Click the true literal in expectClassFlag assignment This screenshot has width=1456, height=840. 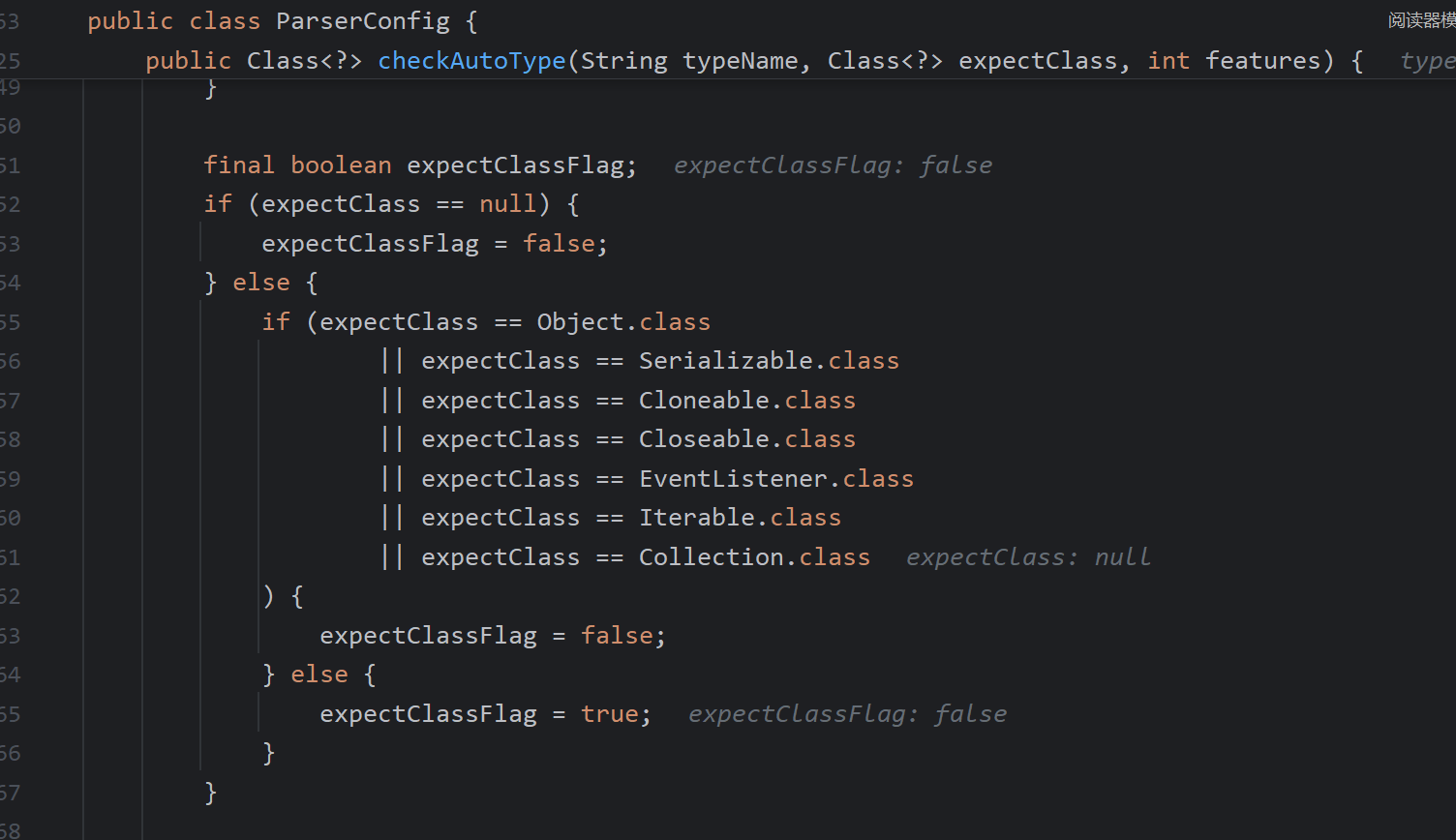[609, 714]
